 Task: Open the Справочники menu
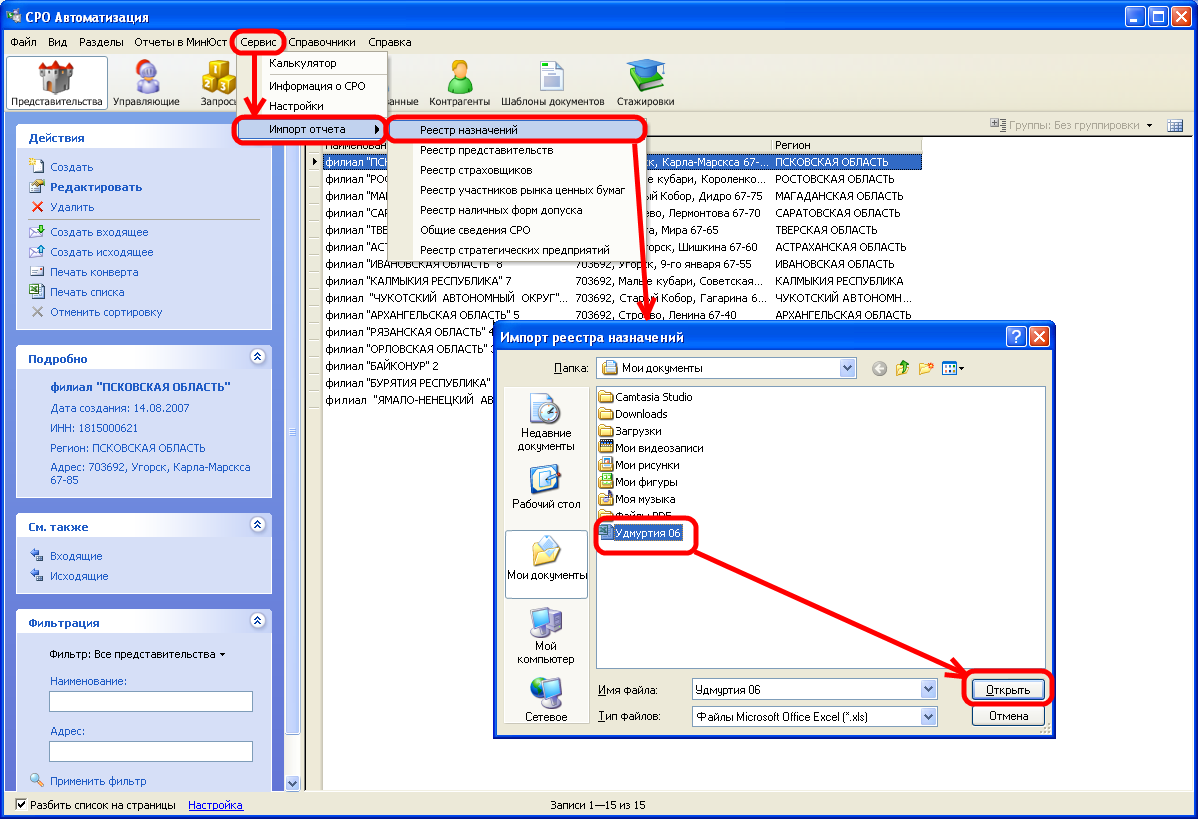(x=322, y=42)
